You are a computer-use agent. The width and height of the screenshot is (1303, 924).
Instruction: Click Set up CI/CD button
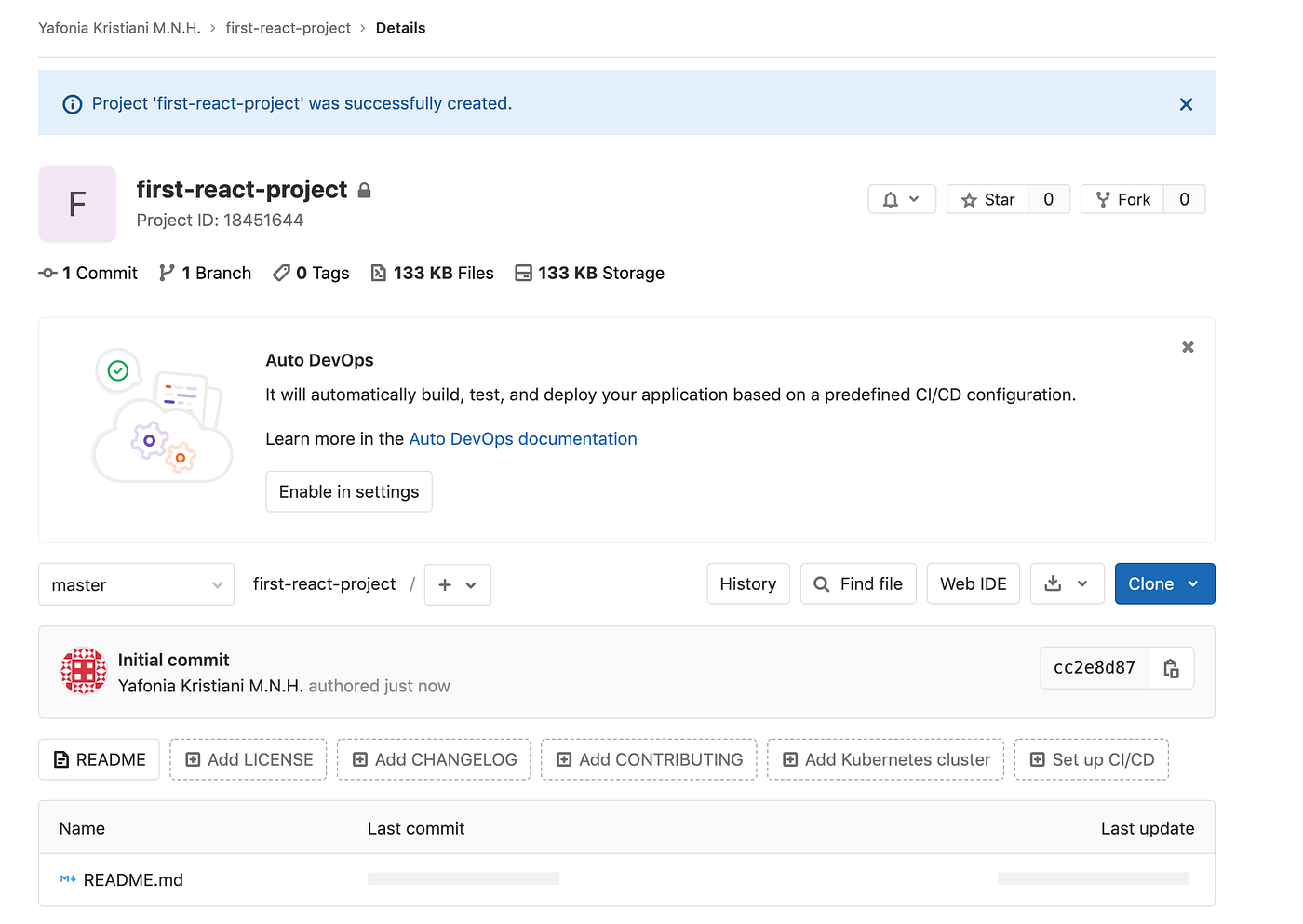click(x=1092, y=759)
